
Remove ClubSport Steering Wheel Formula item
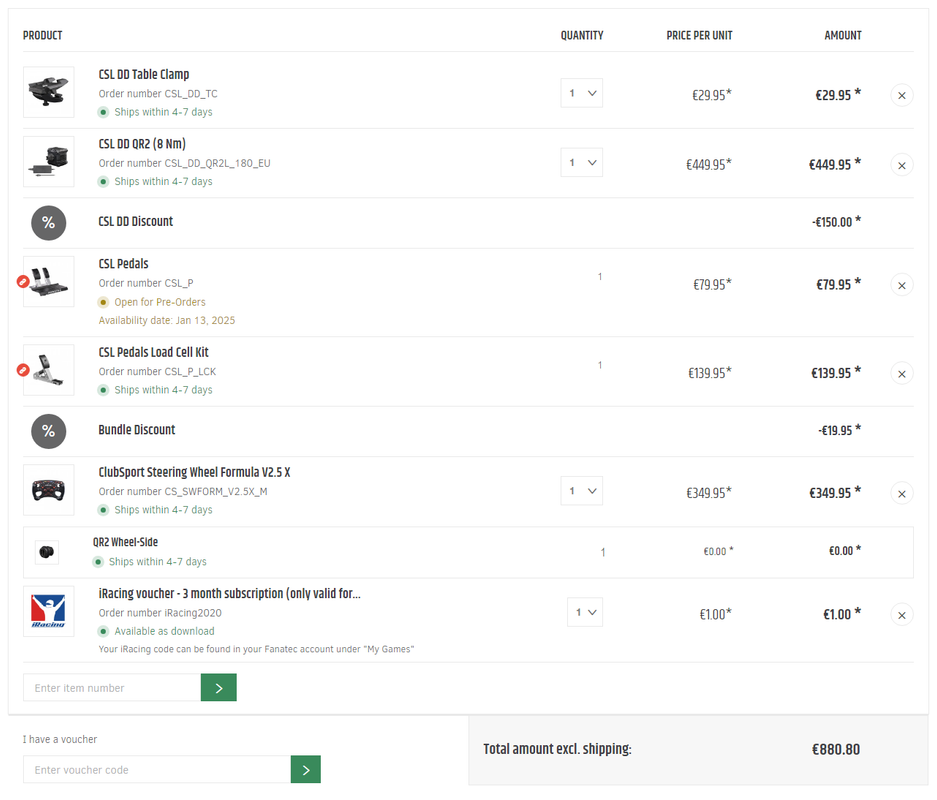pyautogui.click(x=901, y=493)
